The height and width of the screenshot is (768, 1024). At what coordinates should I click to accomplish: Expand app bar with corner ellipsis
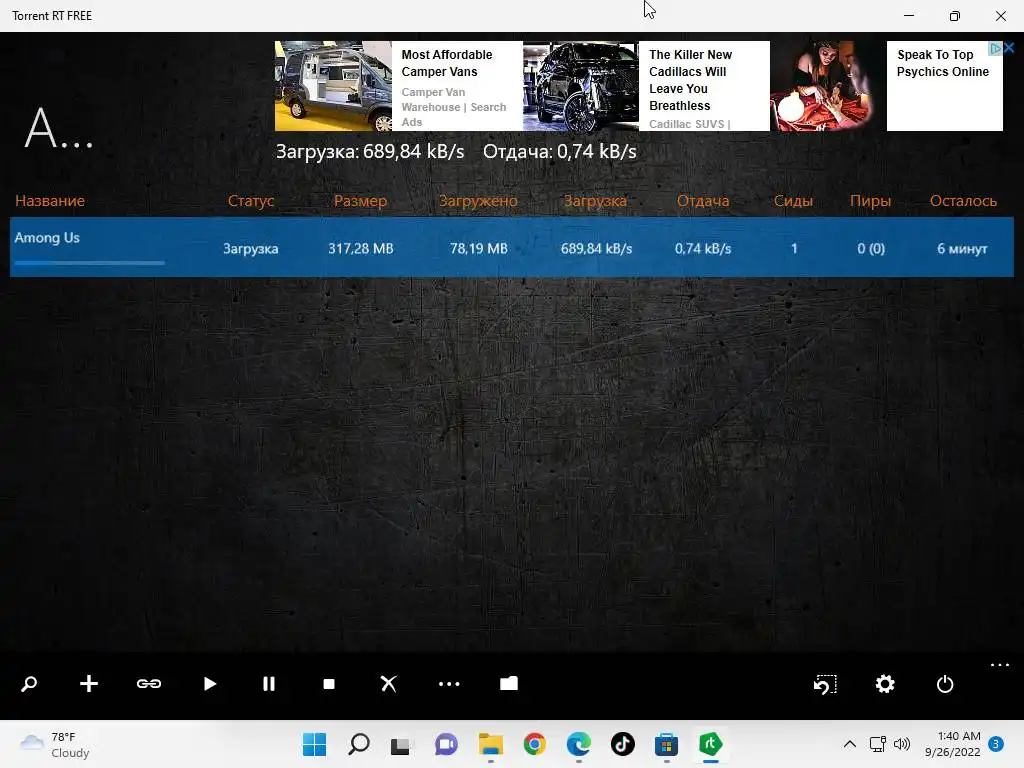pos(1000,665)
